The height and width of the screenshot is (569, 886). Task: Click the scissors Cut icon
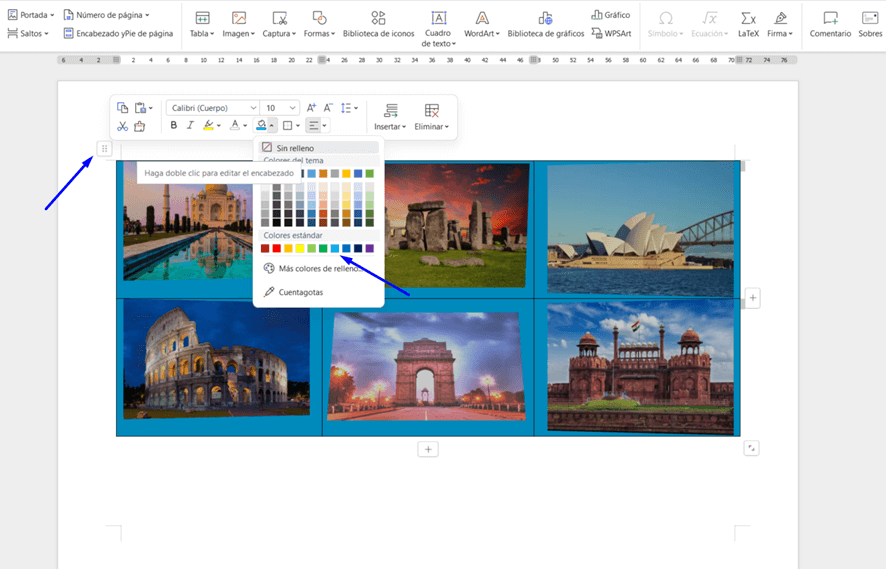[122, 126]
